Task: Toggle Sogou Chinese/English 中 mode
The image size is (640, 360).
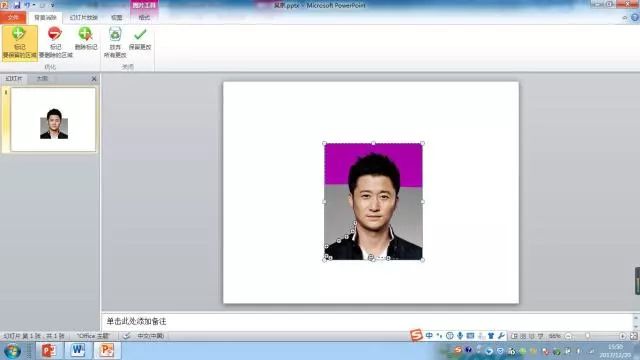Action: pos(429,336)
